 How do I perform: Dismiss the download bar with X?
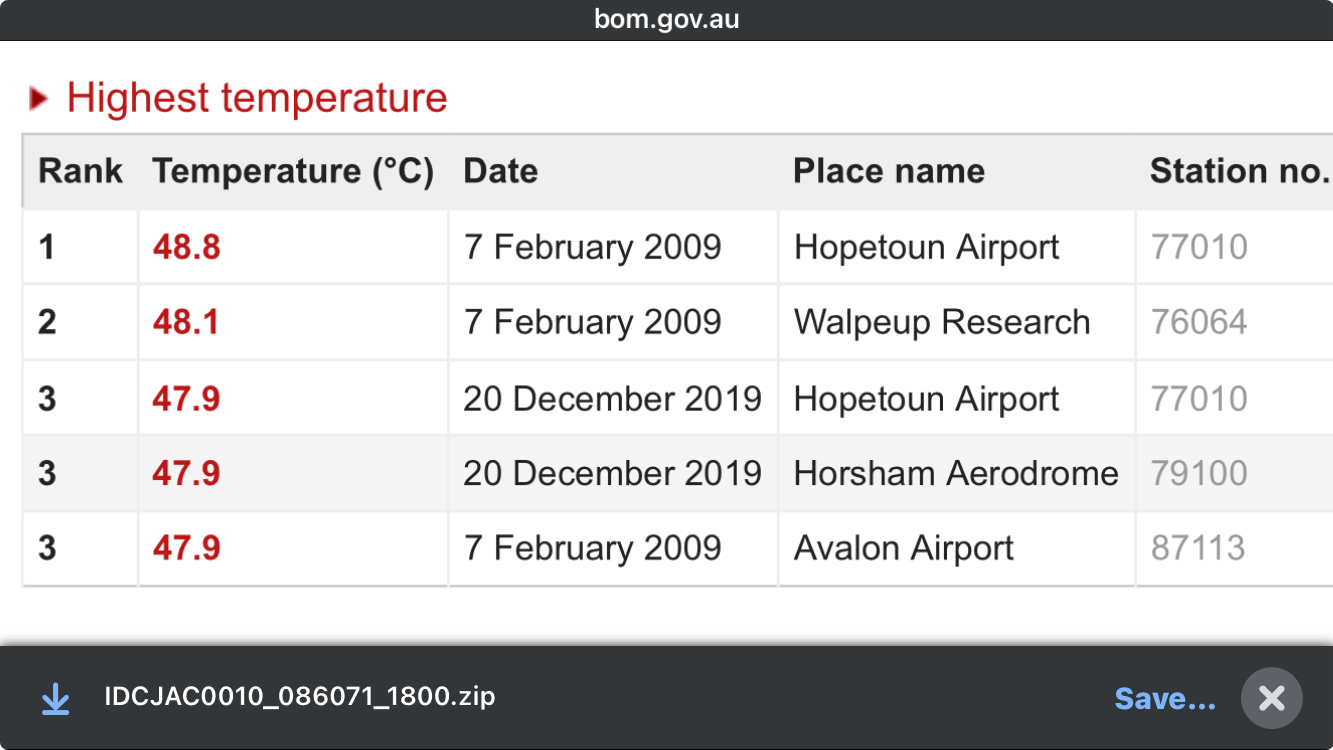pyautogui.click(x=1271, y=697)
